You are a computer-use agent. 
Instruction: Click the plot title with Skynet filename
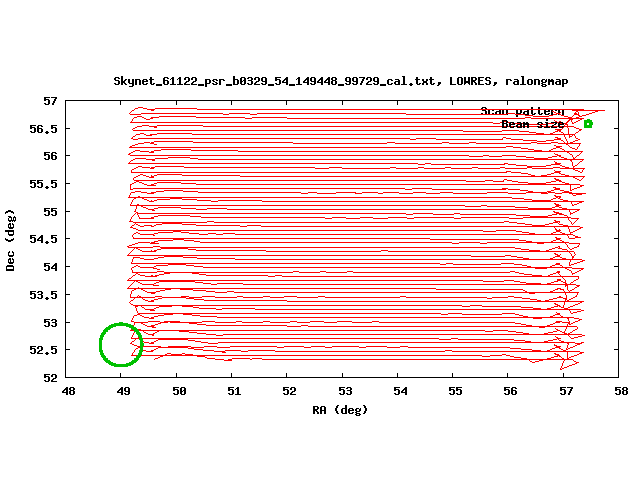(340, 81)
